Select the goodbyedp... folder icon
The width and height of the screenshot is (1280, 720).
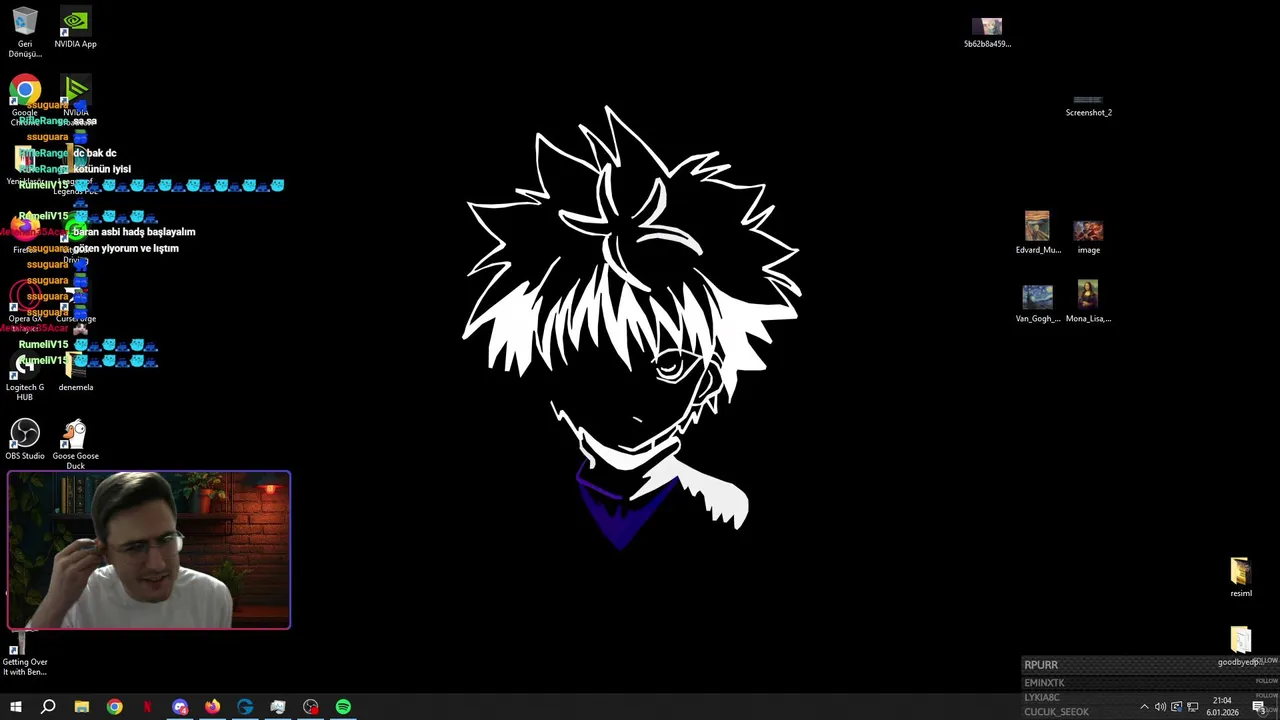coord(1240,646)
